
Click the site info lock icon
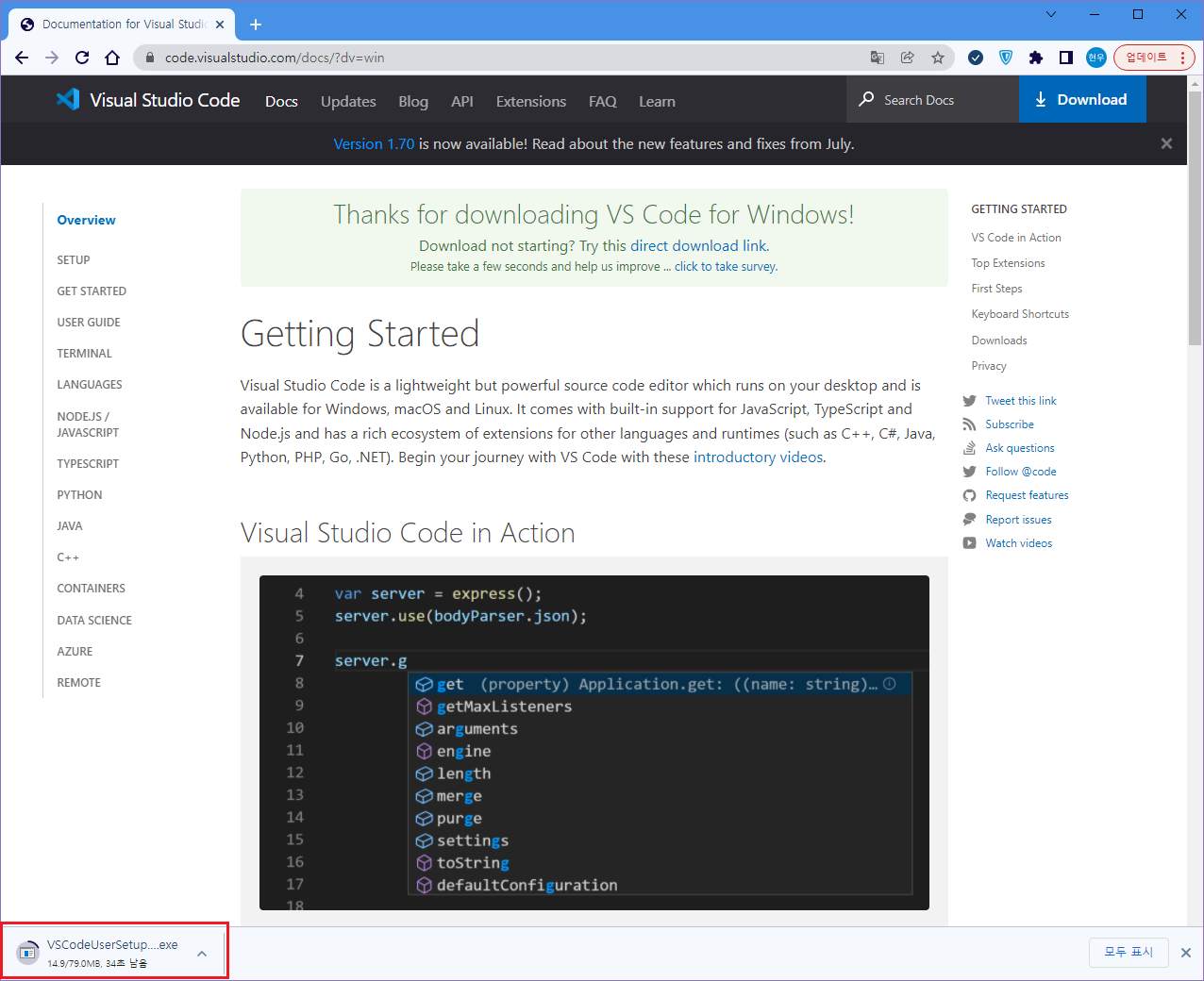tap(149, 58)
